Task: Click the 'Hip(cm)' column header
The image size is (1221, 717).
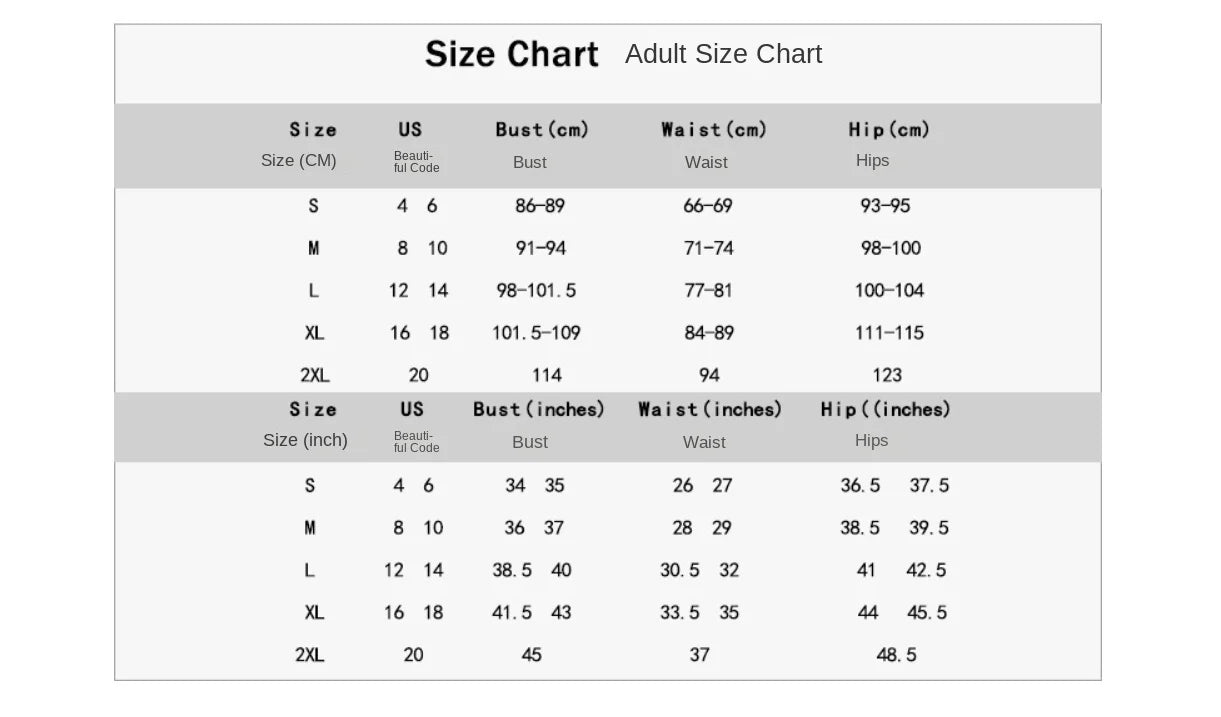Action: click(x=889, y=130)
